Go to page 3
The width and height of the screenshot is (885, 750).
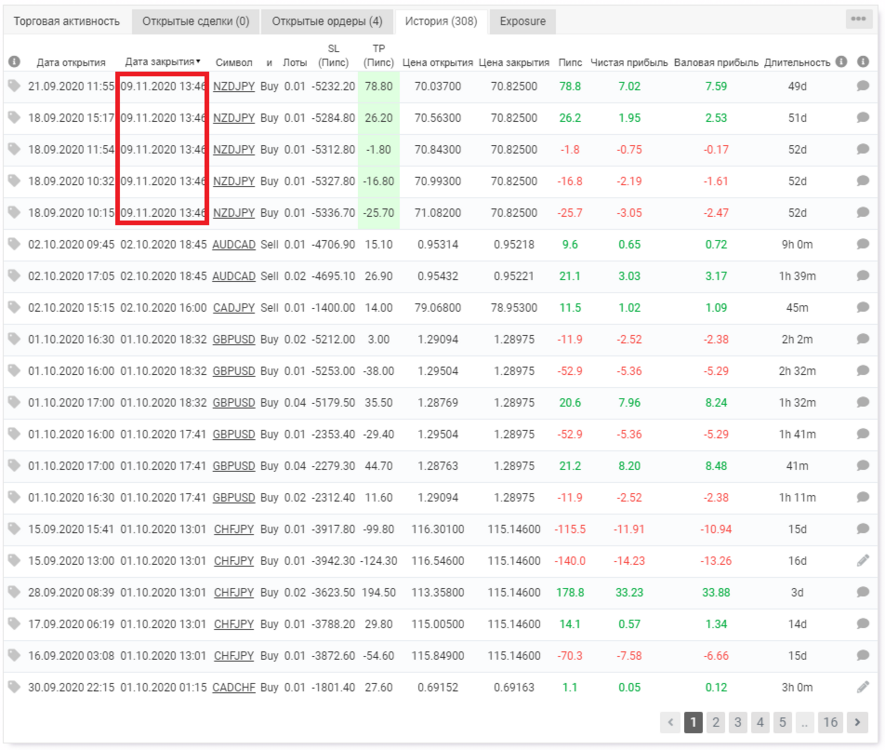(x=738, y=722)
